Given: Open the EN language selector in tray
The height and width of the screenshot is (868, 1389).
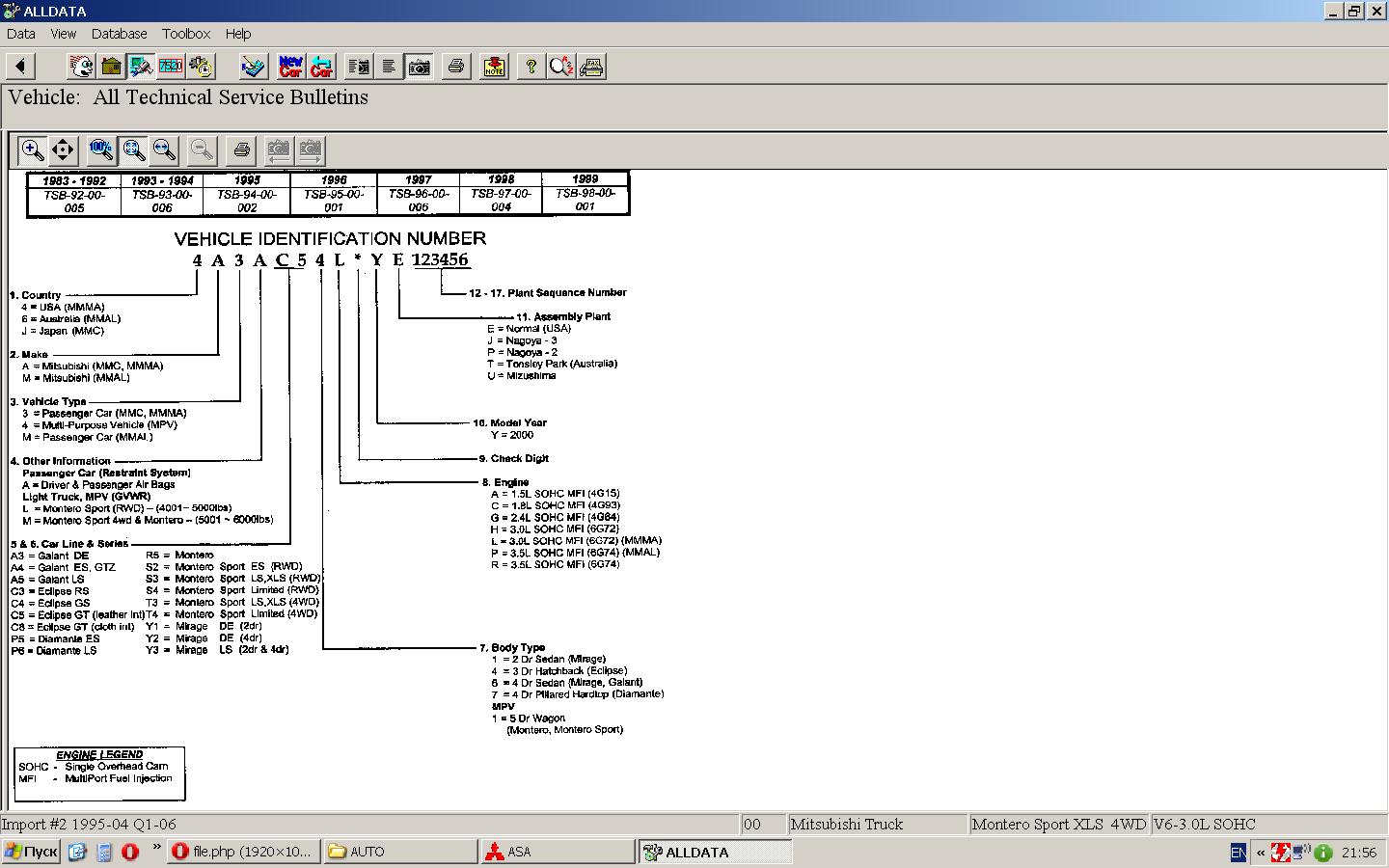Looking at the screenshot, I should point(1239,853).
